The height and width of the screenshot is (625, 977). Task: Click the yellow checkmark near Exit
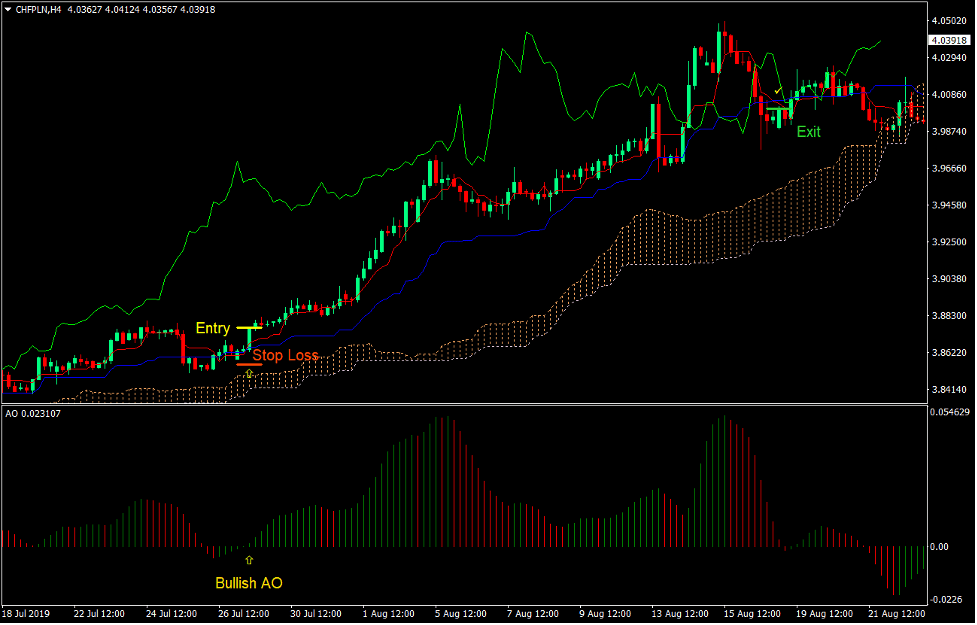coord(778,91)
